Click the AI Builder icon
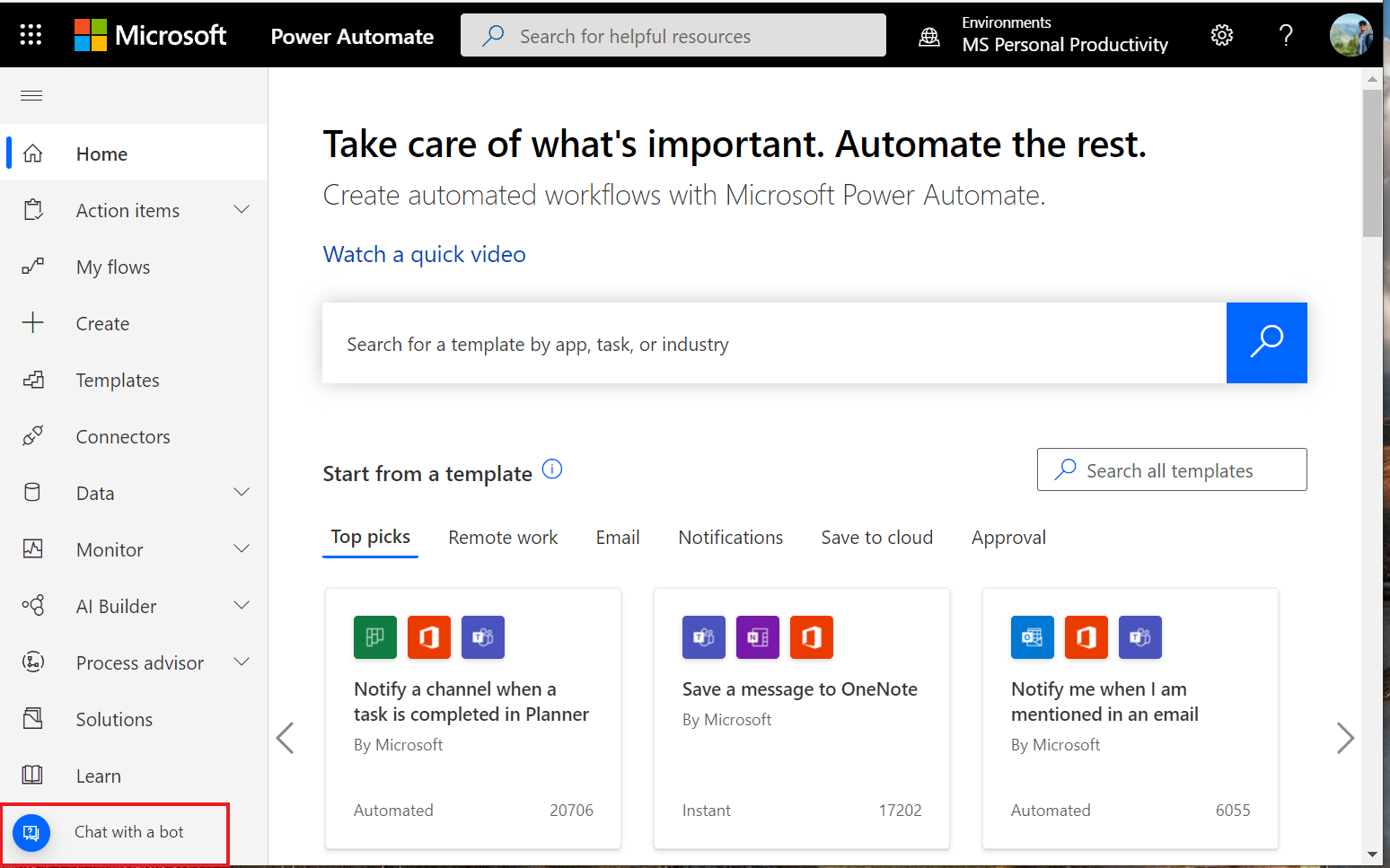The image size is (1390, 868). point(33,605)
